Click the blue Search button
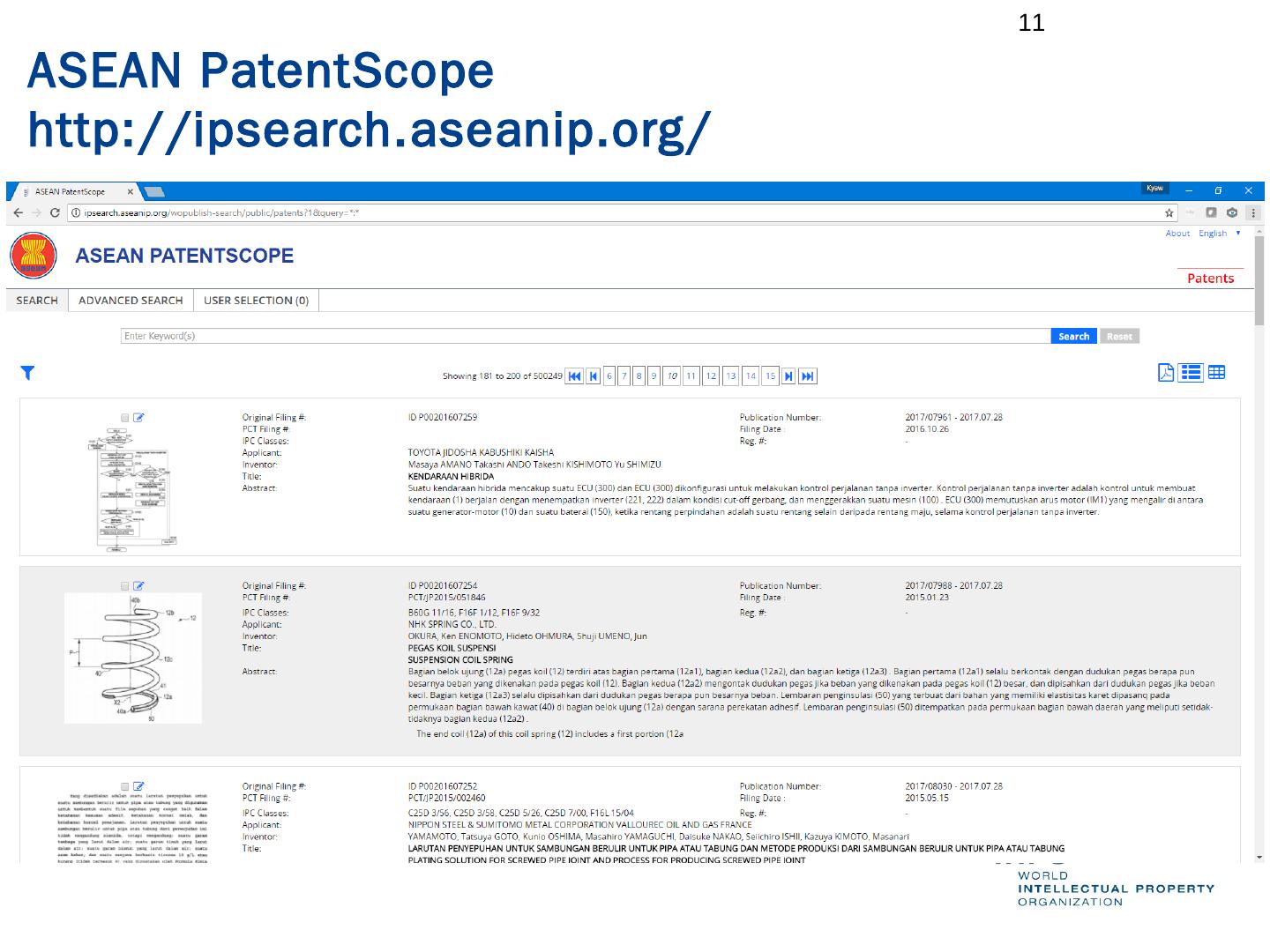 point(1073,336)
